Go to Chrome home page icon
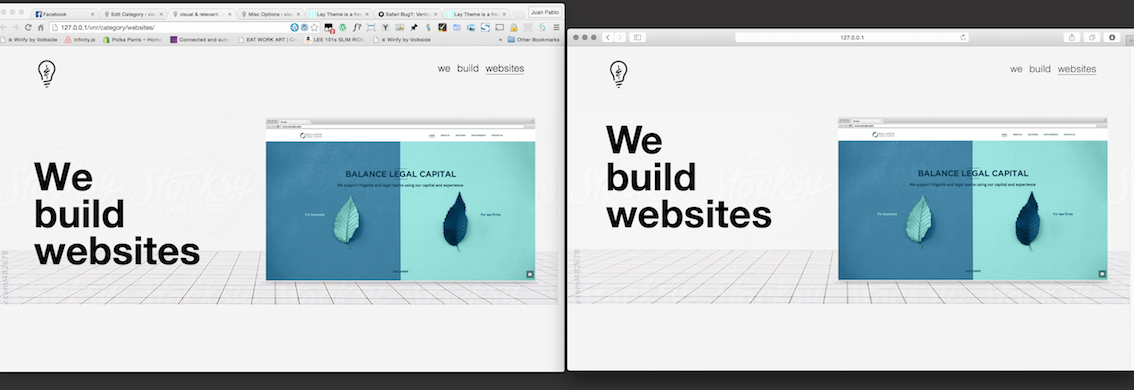 (x=40, y=27)
